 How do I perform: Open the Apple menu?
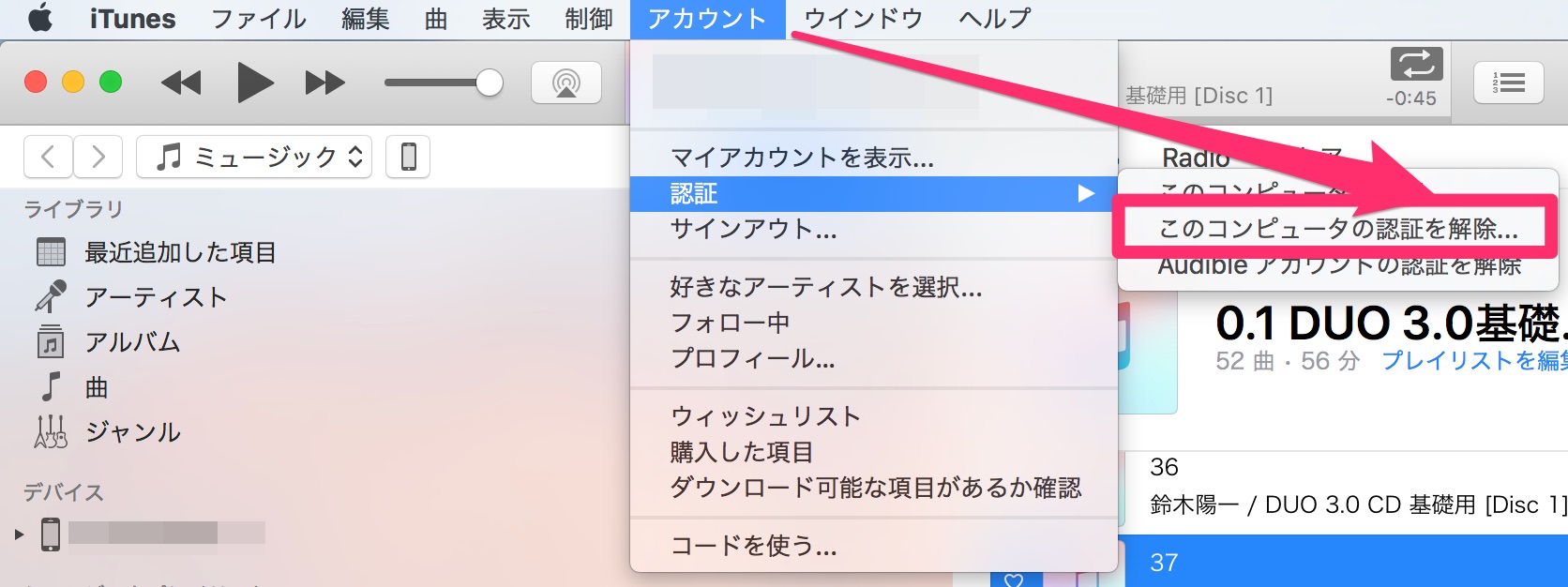(x=39, y=19)
